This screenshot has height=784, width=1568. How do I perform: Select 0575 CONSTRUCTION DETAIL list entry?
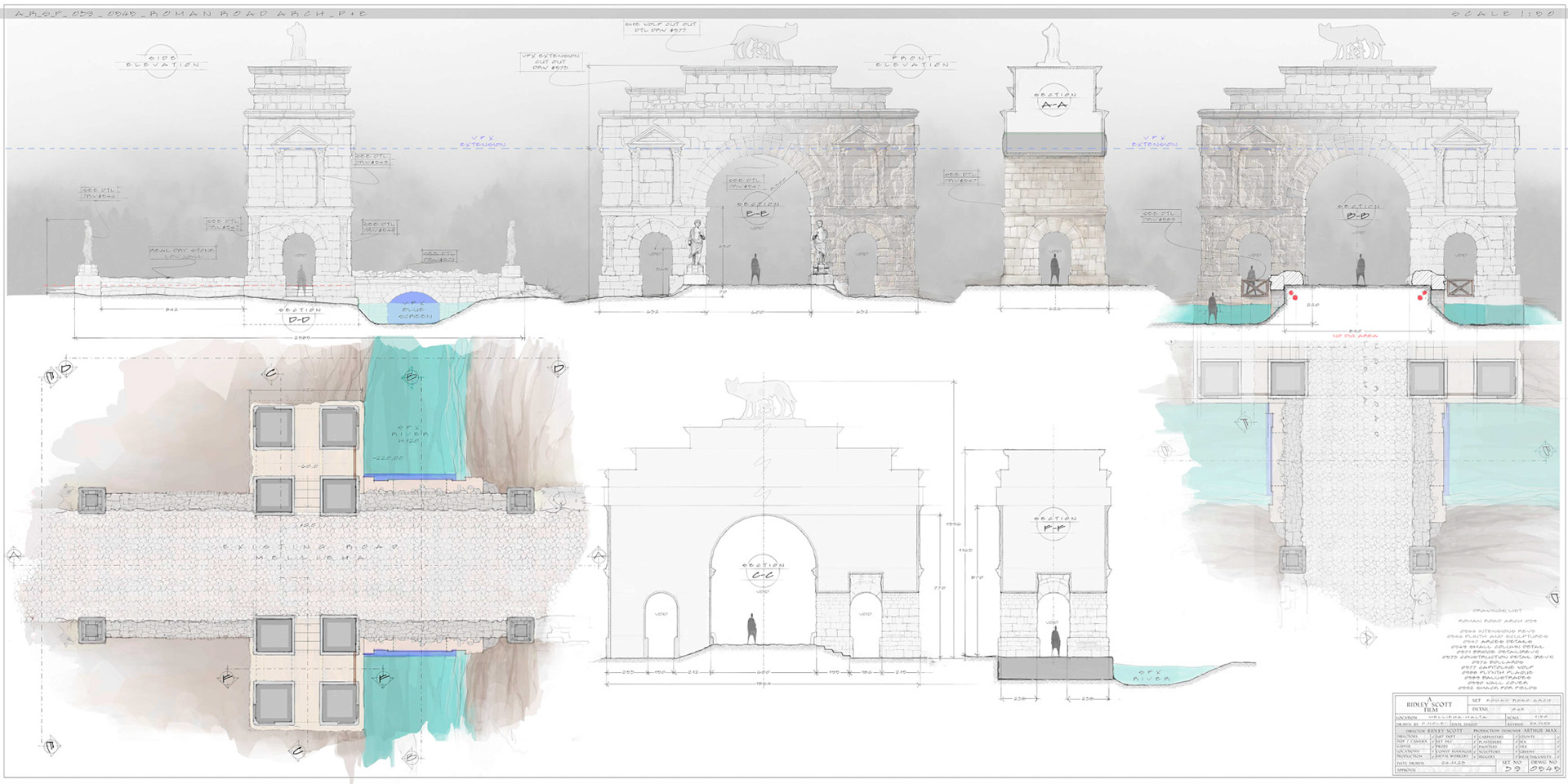pos(1497,657)
